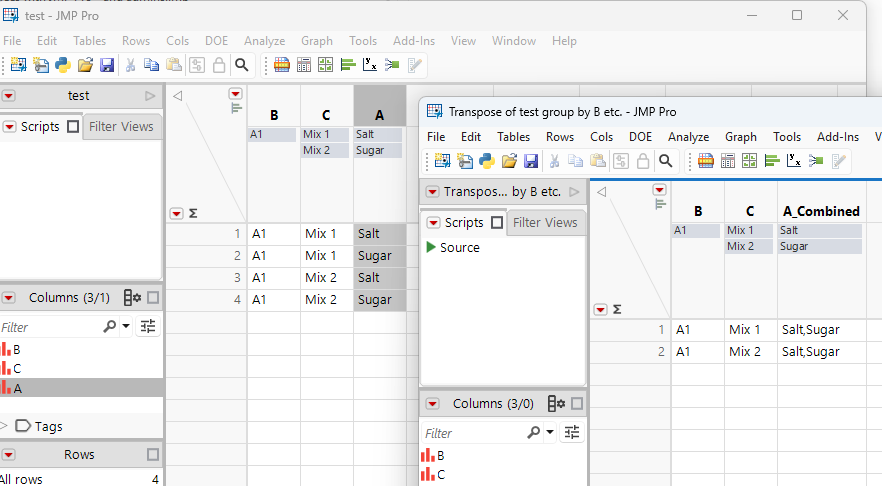Open Add-Ins menu in Transpose window
Image resolution: width=882 pixels, height=486 pixels.
pyautogui.click(x=838, y=137)
